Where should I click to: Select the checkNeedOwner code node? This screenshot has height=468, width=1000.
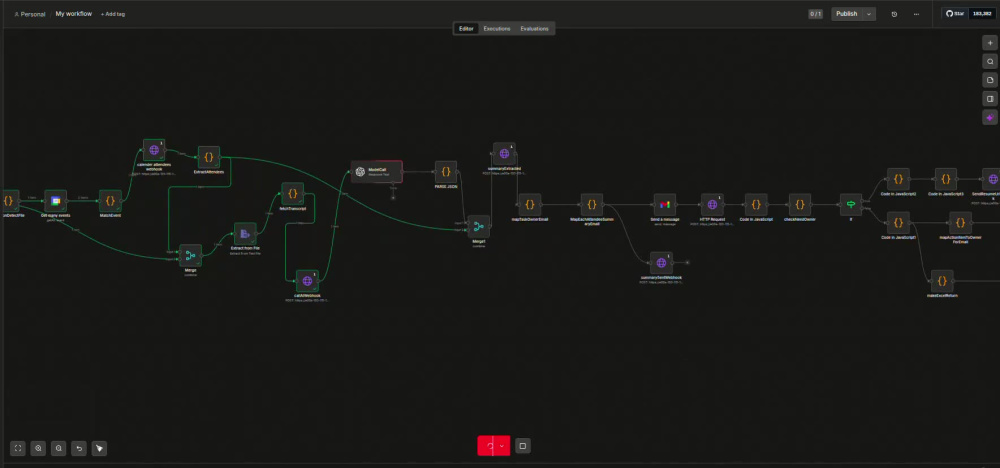(x=800, y=205)
